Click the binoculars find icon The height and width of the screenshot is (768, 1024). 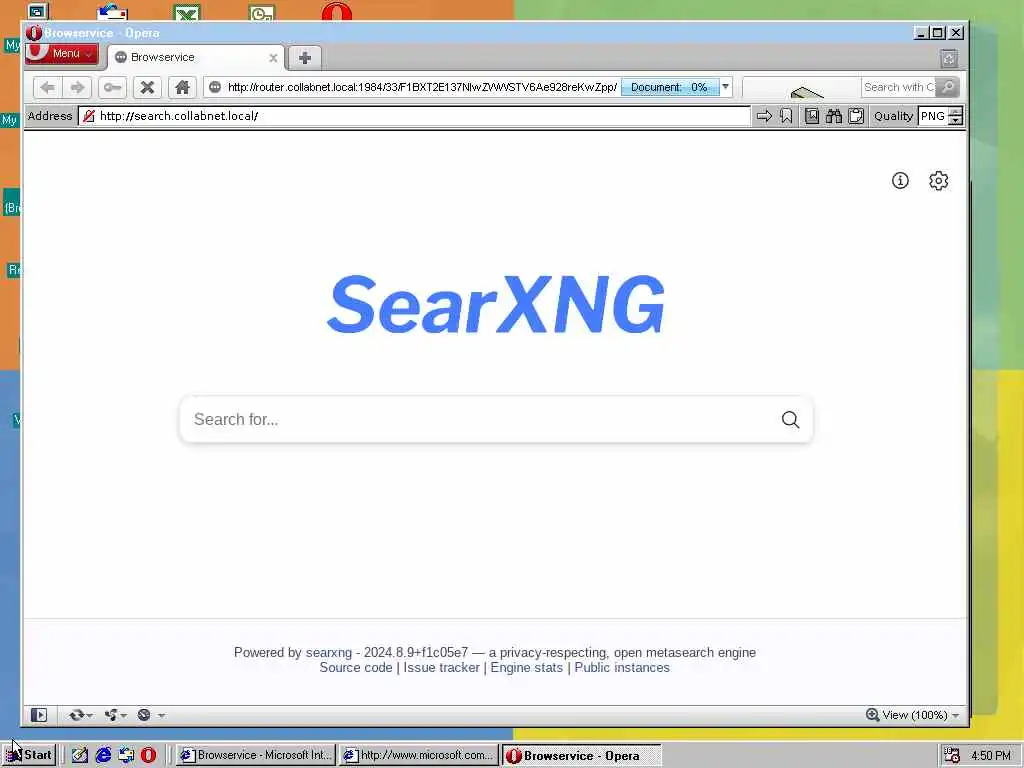tap(834, 116)
